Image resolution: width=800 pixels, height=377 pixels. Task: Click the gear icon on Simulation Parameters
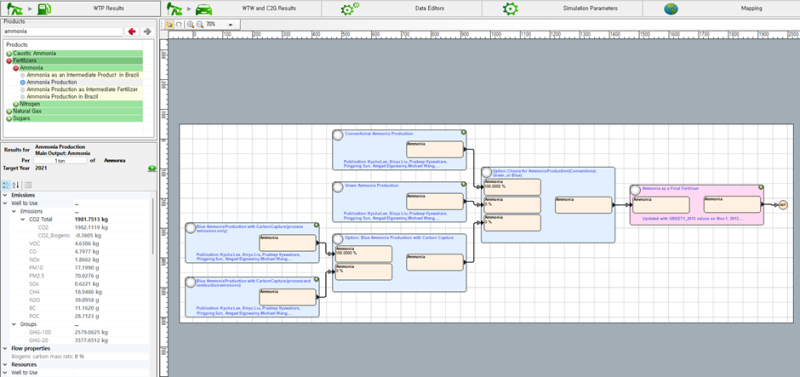(510, 9)
